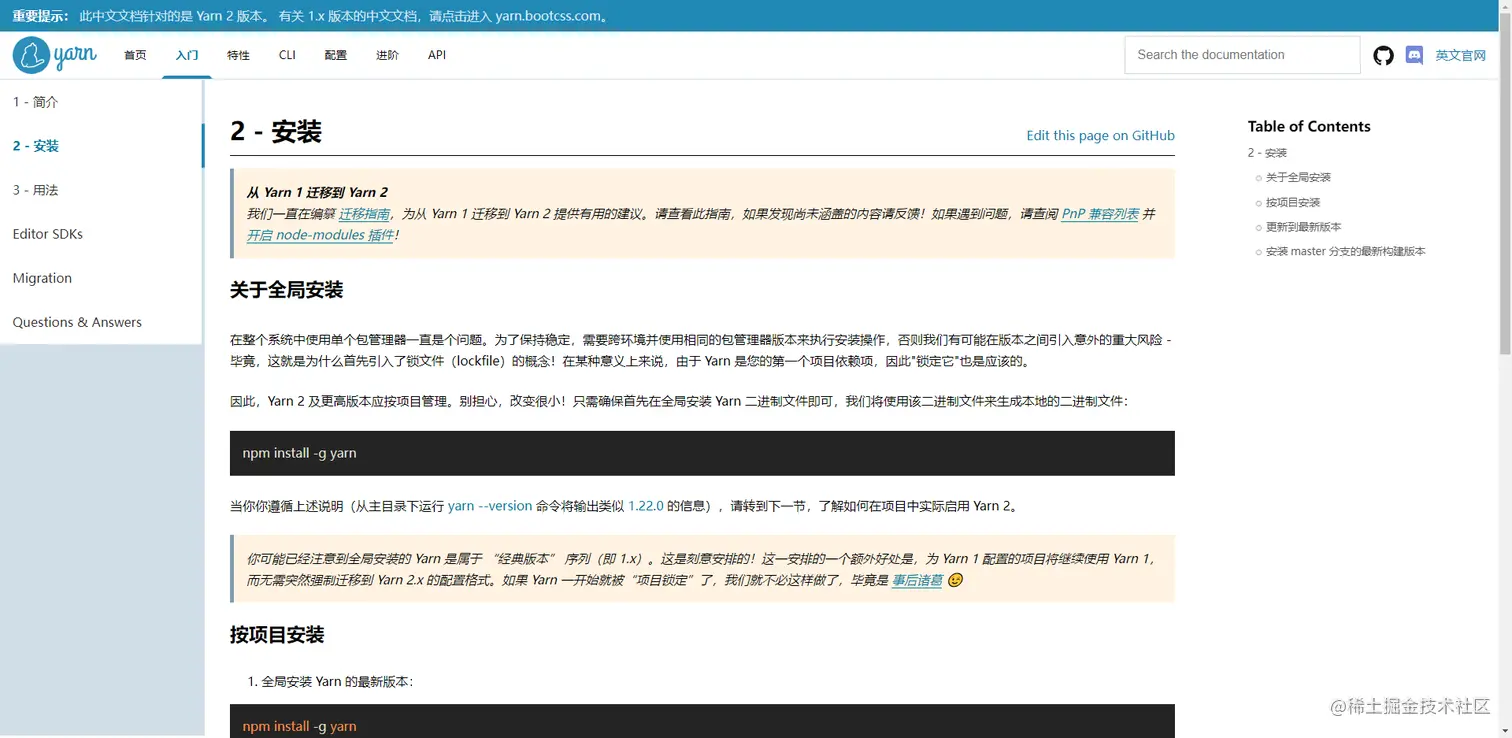Screen dimensions: 1512x738
Task: Open Editor SDKs sidebar page
Action: pos(101,234)
